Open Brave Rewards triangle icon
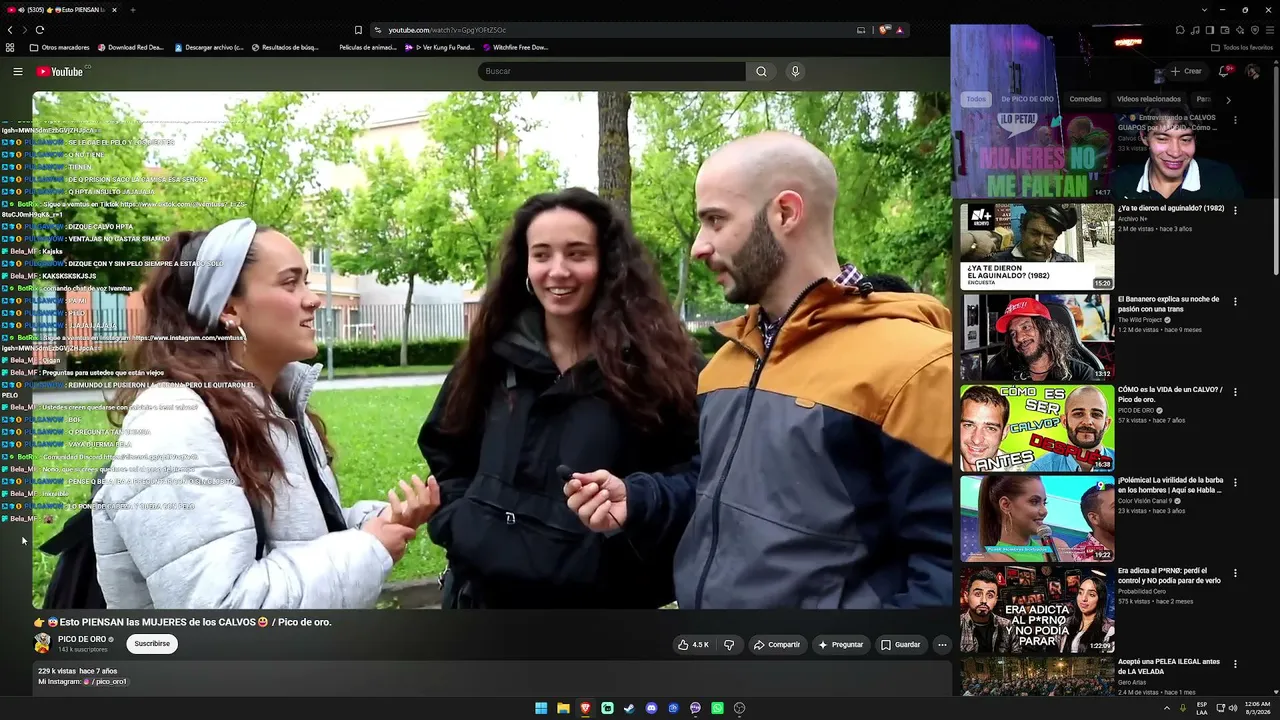The width and height of the screenshot is (1280, 720). click(x=898, y=30)
